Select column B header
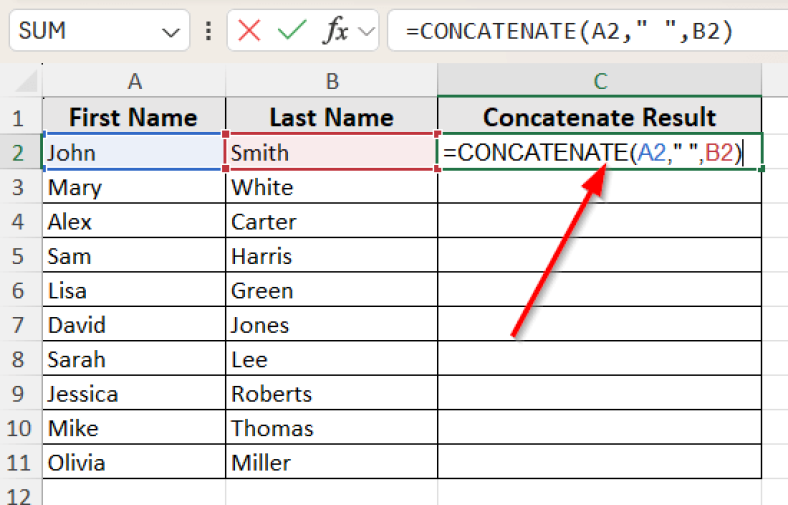The height and width of the screenshot is (505, 788). pyautogui.click(x=331, y=81)
